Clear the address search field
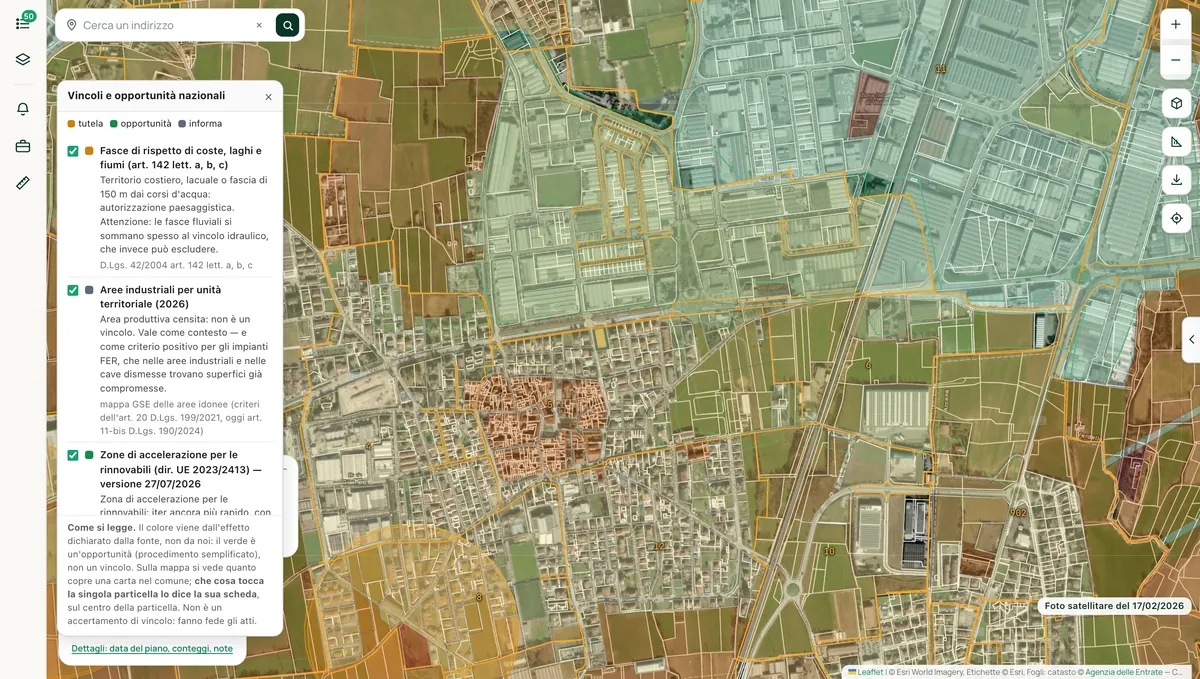 [259, 25]
